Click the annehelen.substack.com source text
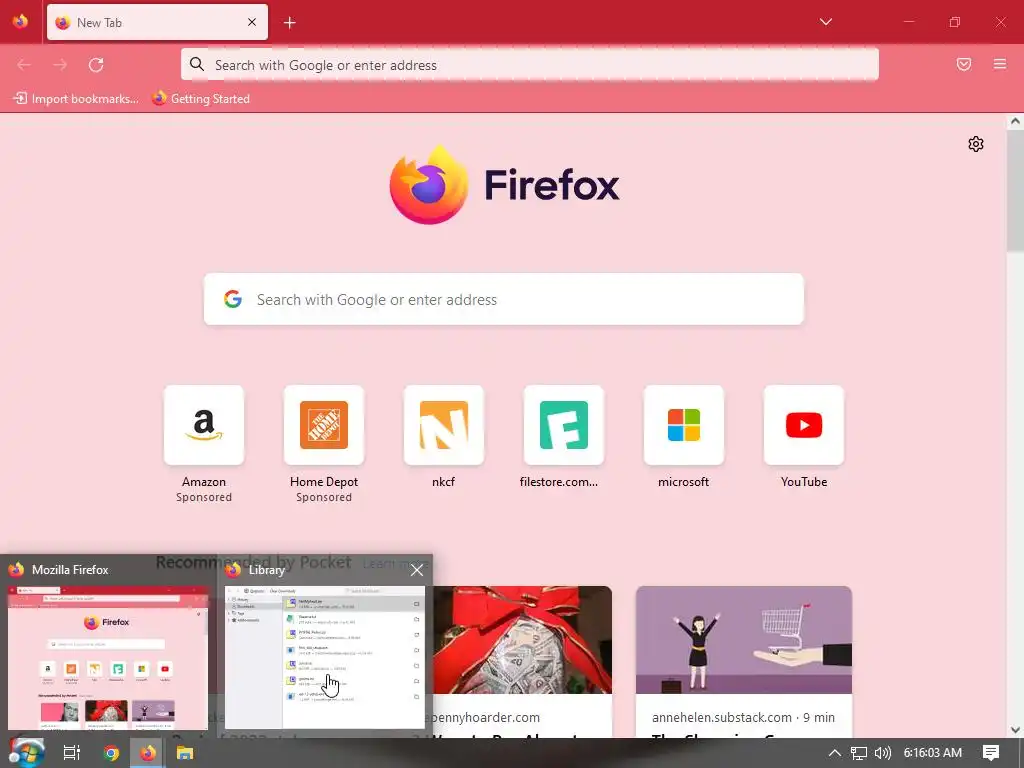This screenshot has width=1024, height=768. tap(722, 717)
